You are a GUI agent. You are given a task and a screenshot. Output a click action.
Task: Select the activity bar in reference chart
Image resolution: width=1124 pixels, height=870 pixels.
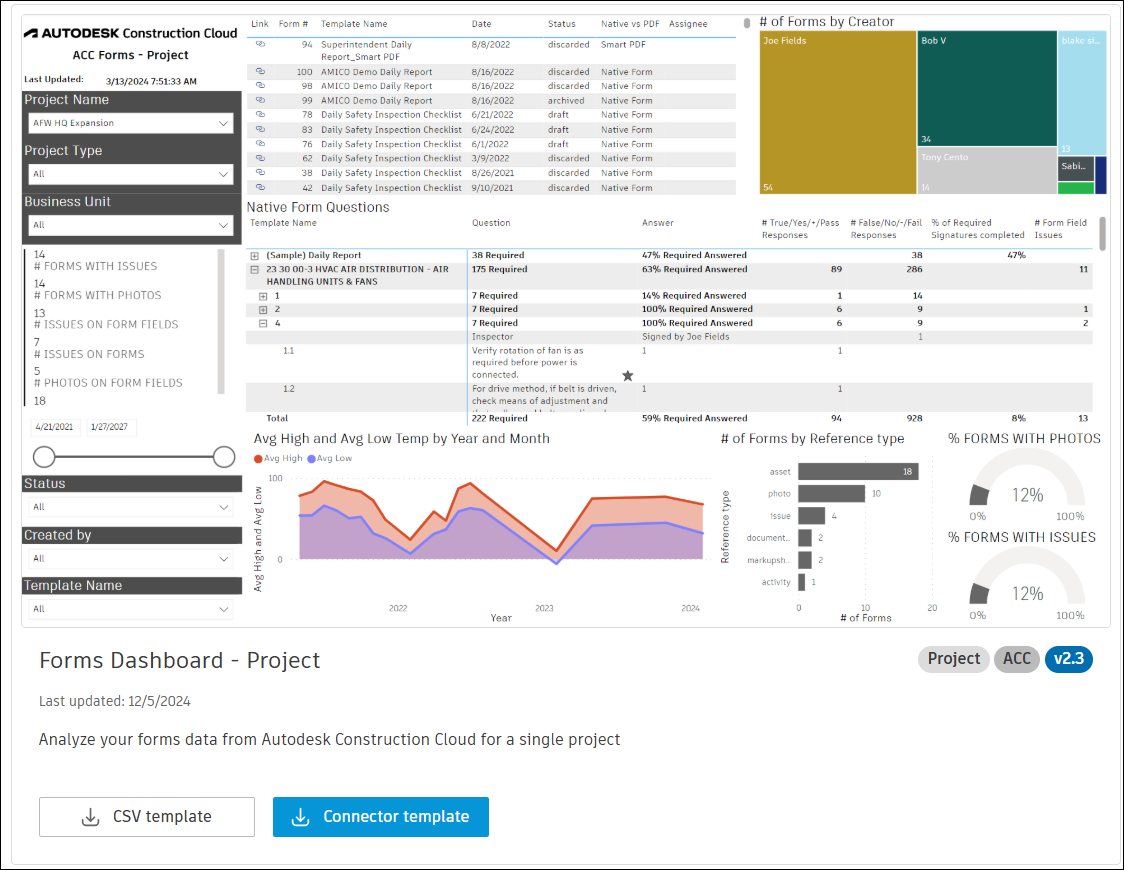click(801, 583)
